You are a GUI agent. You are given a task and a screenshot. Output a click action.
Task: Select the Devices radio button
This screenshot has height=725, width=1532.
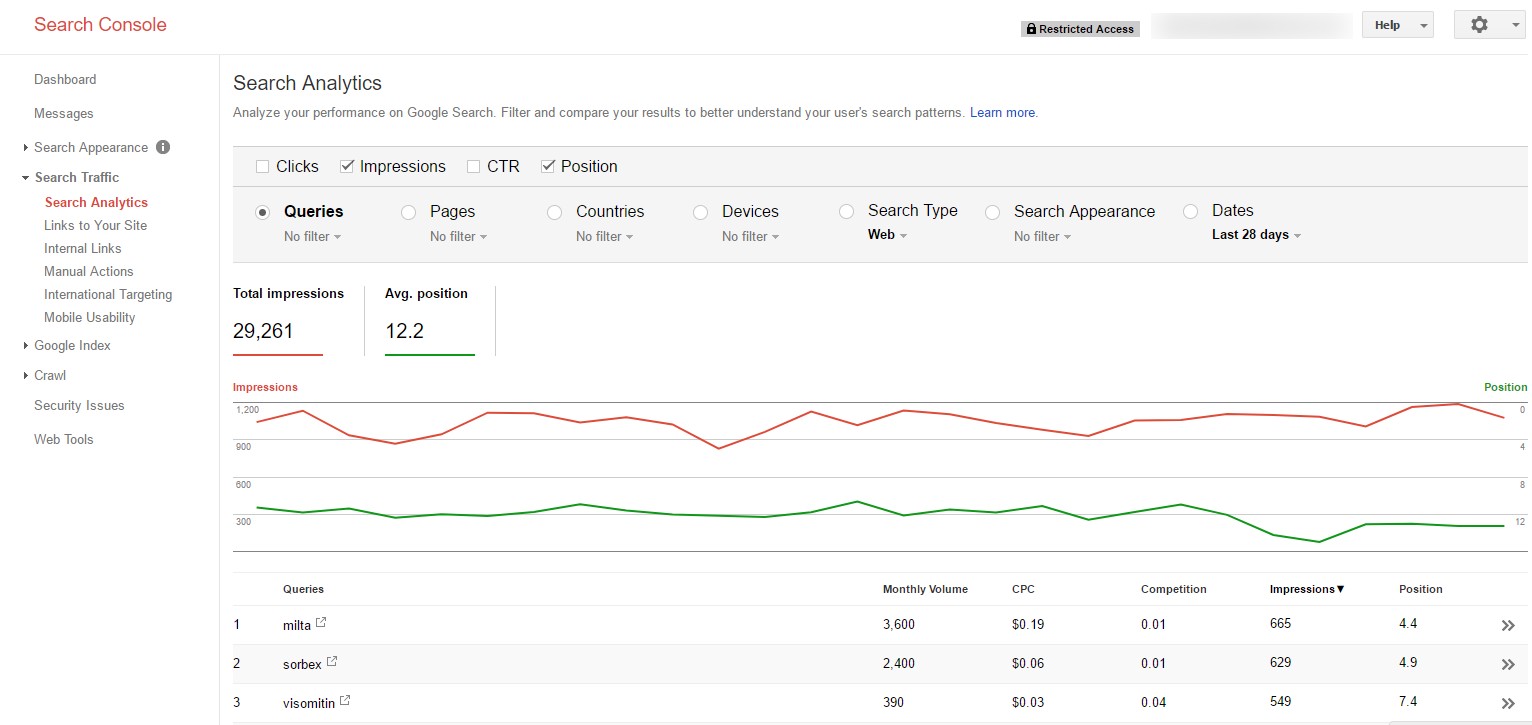tap(700, 212)
